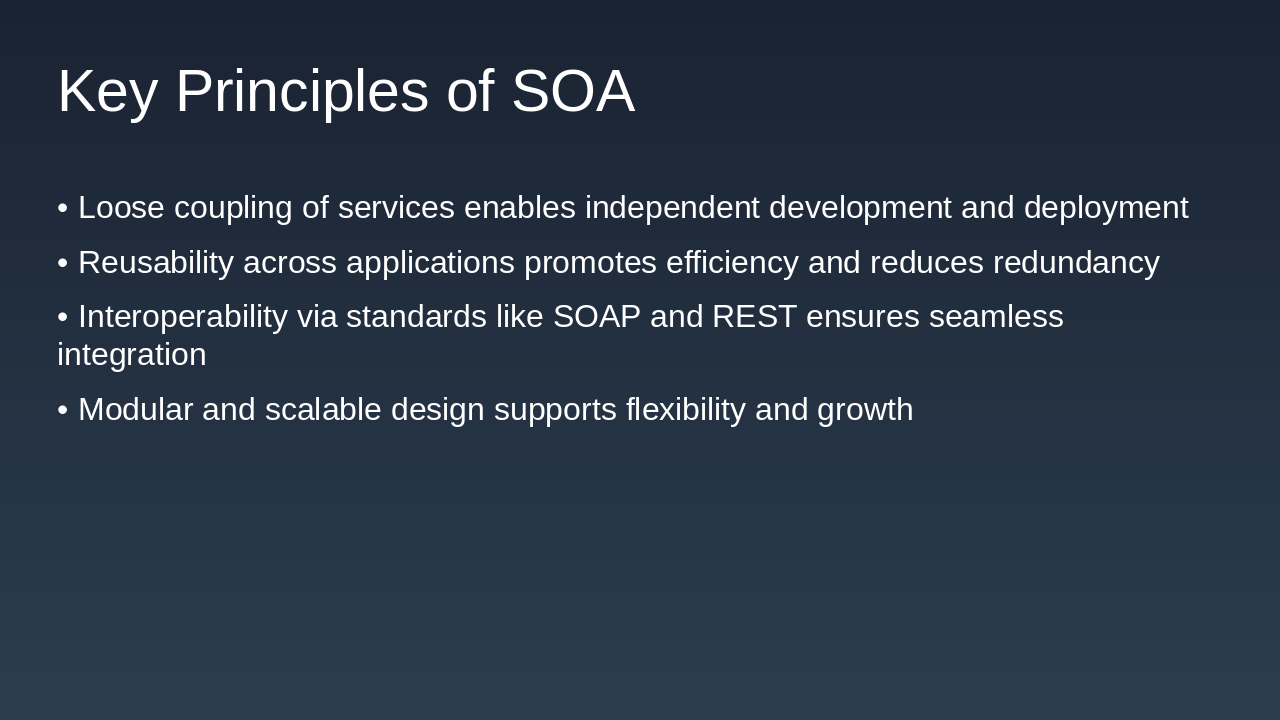Click the word "independent" in the first bullet
Image resolution: width=1280 pixels, height=720 pixels.
[672, 208]
